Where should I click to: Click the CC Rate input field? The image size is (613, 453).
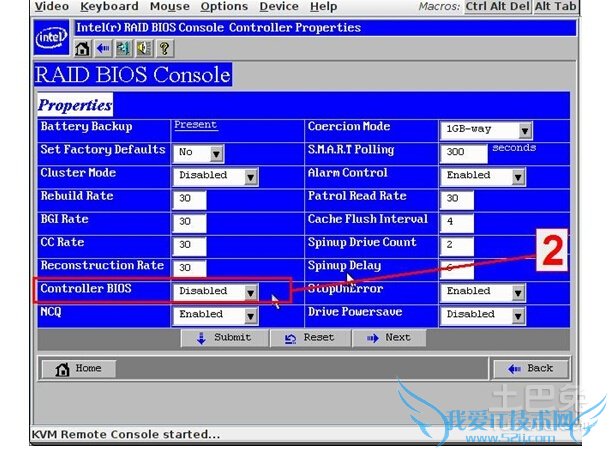190,245
